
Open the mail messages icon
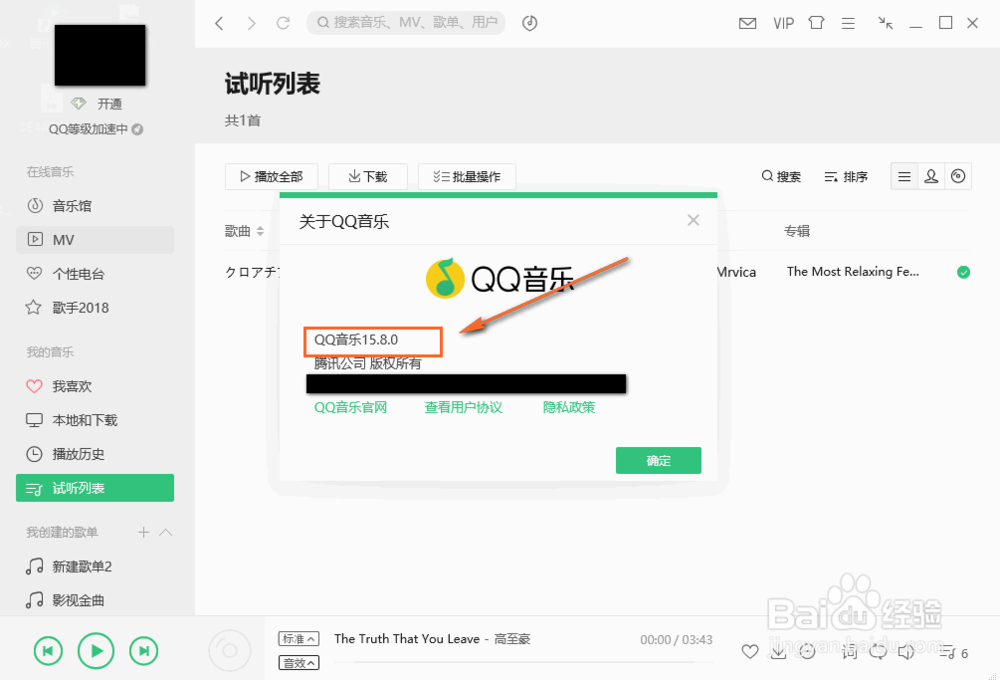tap(747, 24)
